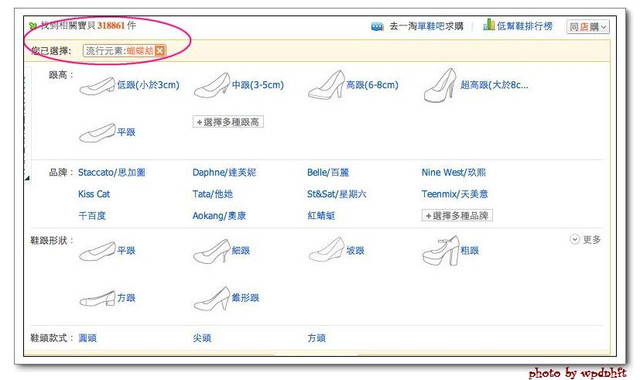The image size is (640, 380).
Task: Select 平跟 text link in 跟高 section
Action: (x=126, y=132)
